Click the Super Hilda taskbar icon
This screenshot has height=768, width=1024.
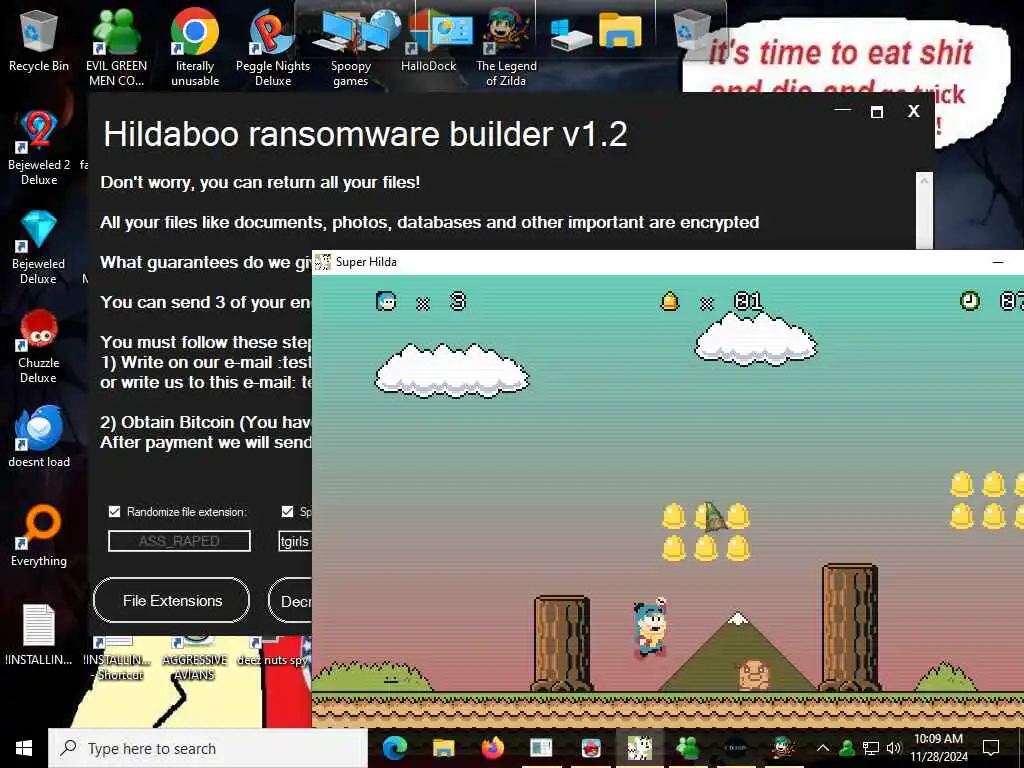click(x=639, y=748)
